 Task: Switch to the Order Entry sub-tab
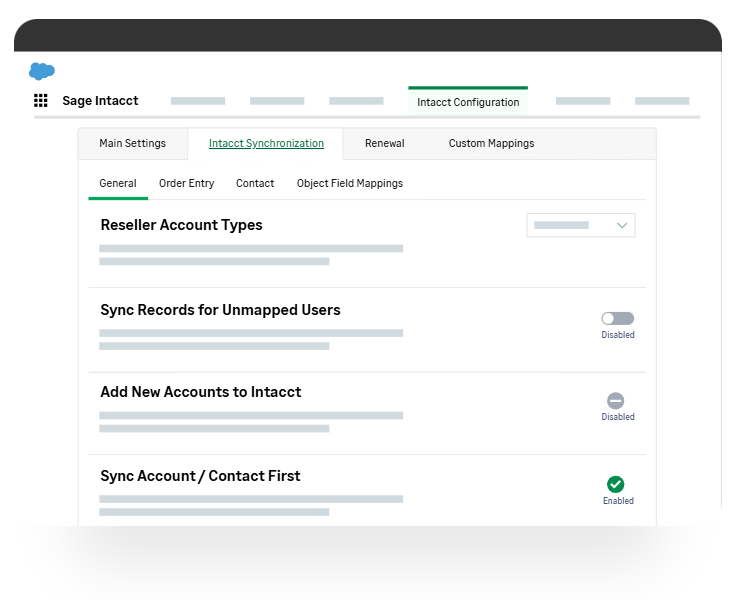point(186,183)
